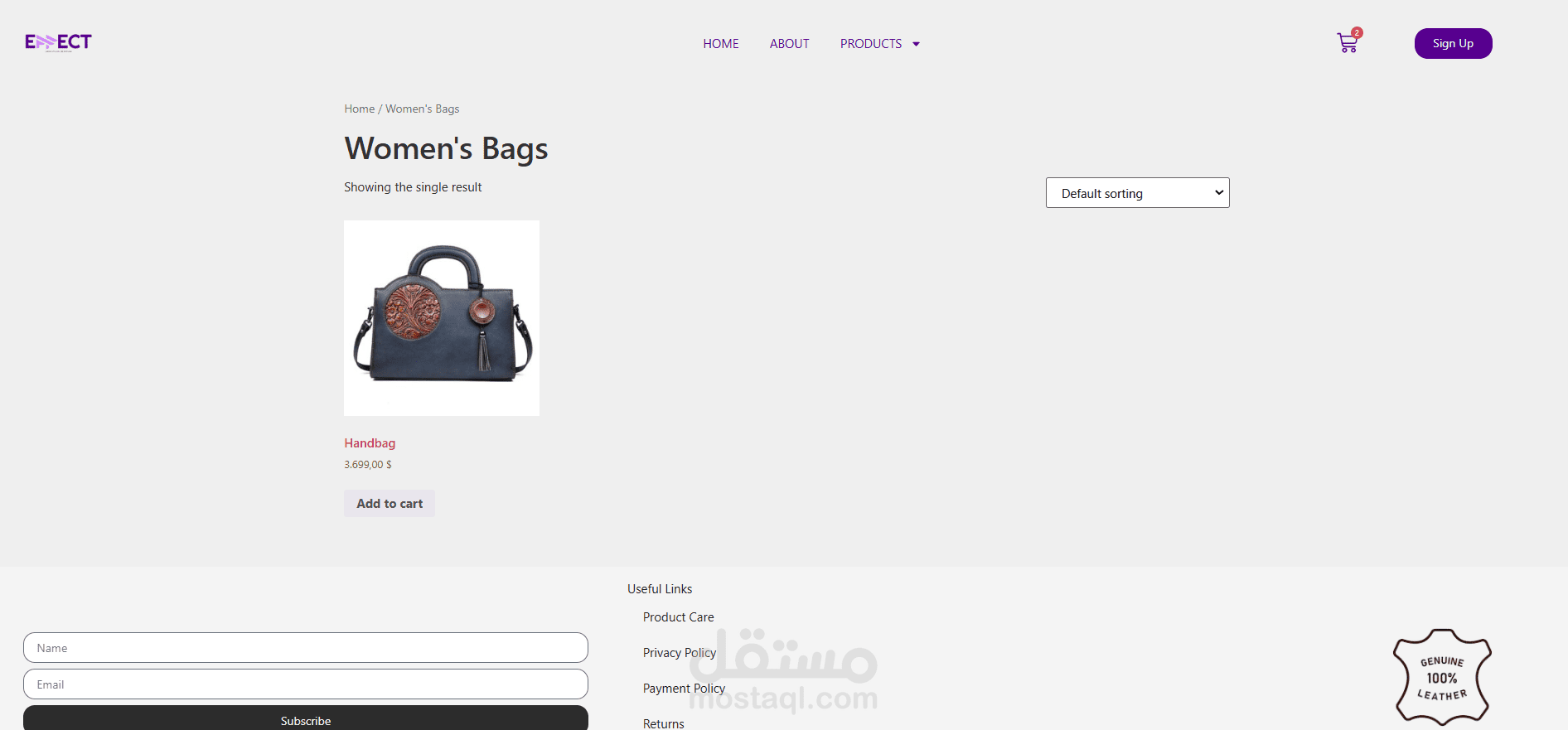Open the Product Care link

(x=678, y=617)
